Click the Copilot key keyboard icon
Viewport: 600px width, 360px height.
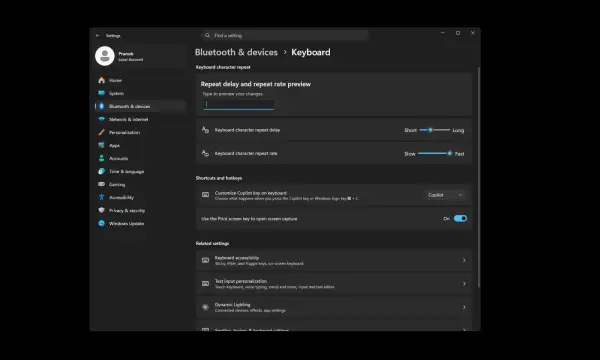[205, 195]
